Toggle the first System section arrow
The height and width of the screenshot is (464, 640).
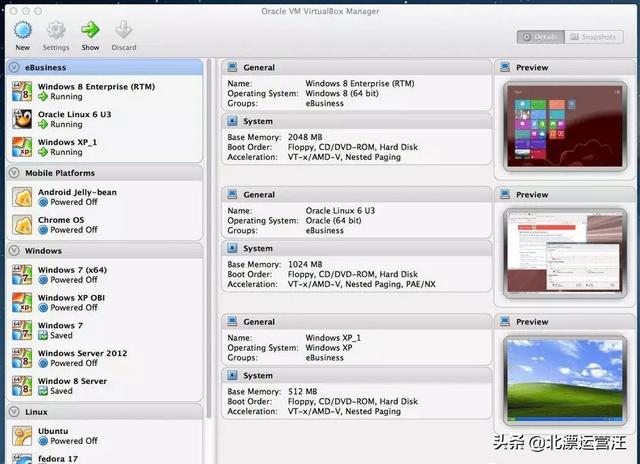coord(232,121)
